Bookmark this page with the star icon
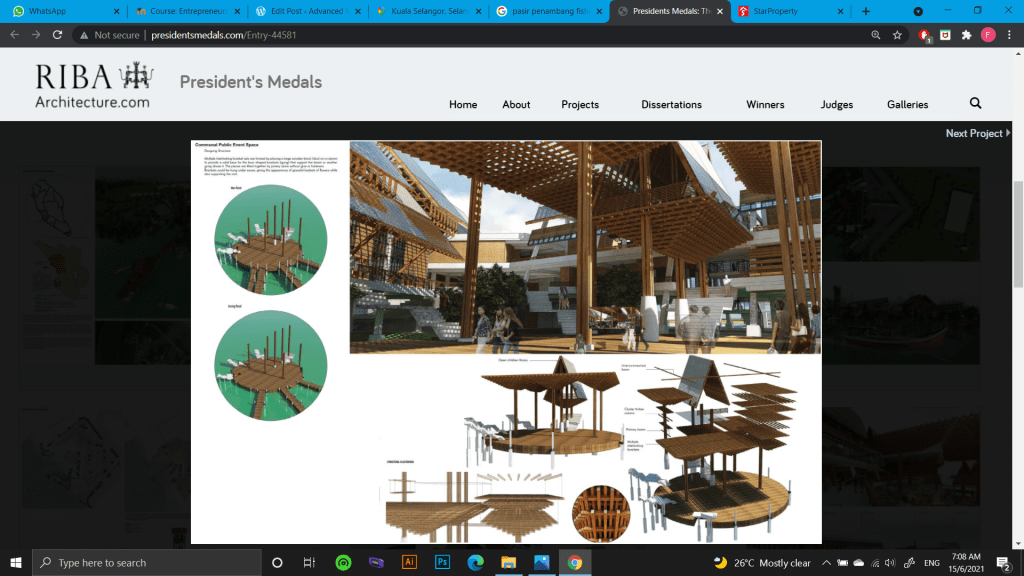 (x=897, y=34)
